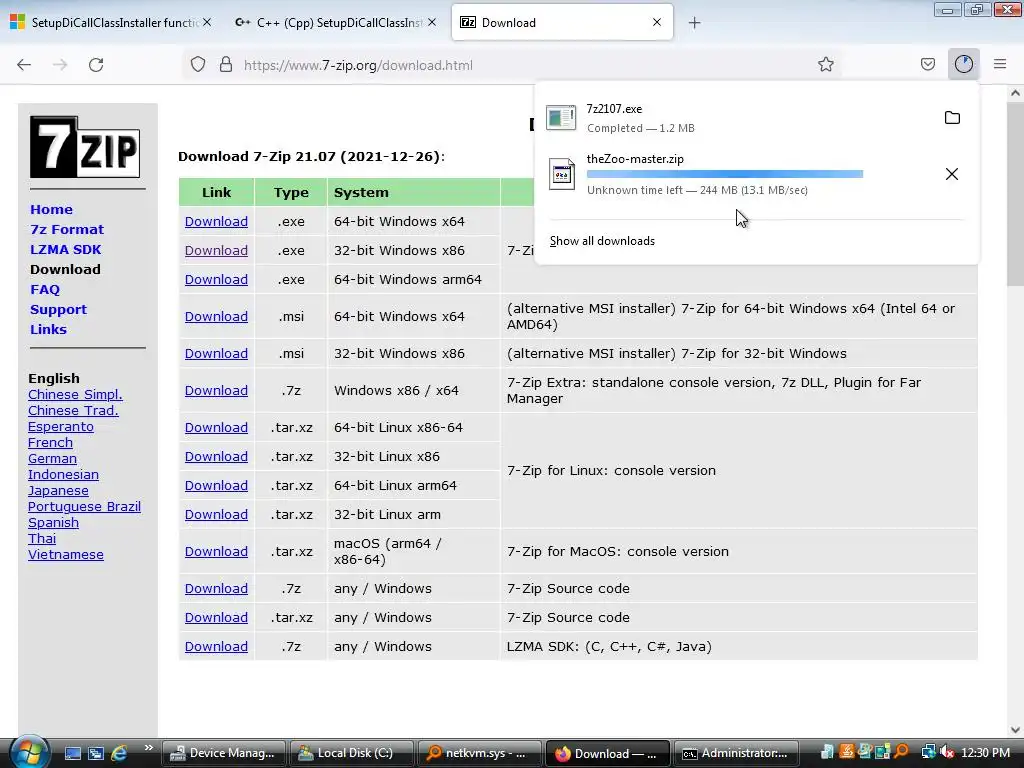Open the Administrator command prompt taskbar item

click(x=735, y=753)
